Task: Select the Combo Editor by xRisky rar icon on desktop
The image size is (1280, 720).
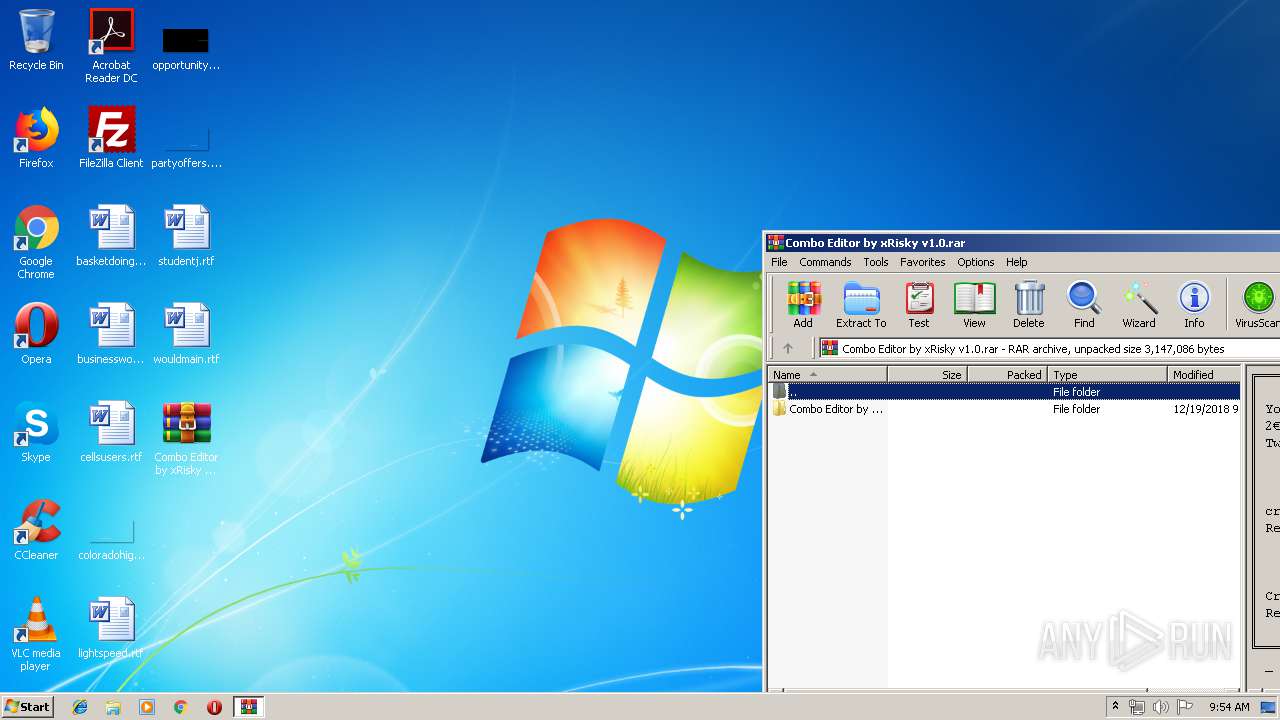Action: (x=186, y=439)
